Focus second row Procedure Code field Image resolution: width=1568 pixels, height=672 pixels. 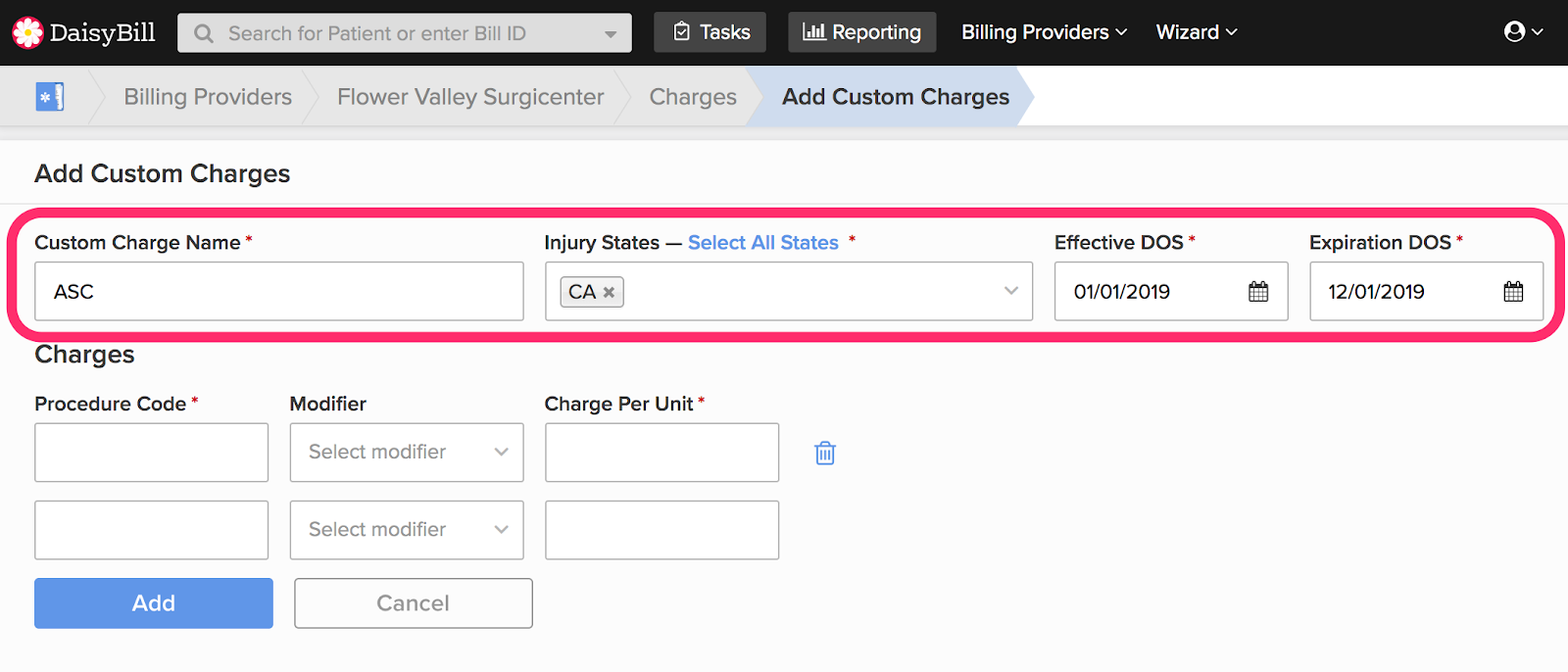(152, 530)
